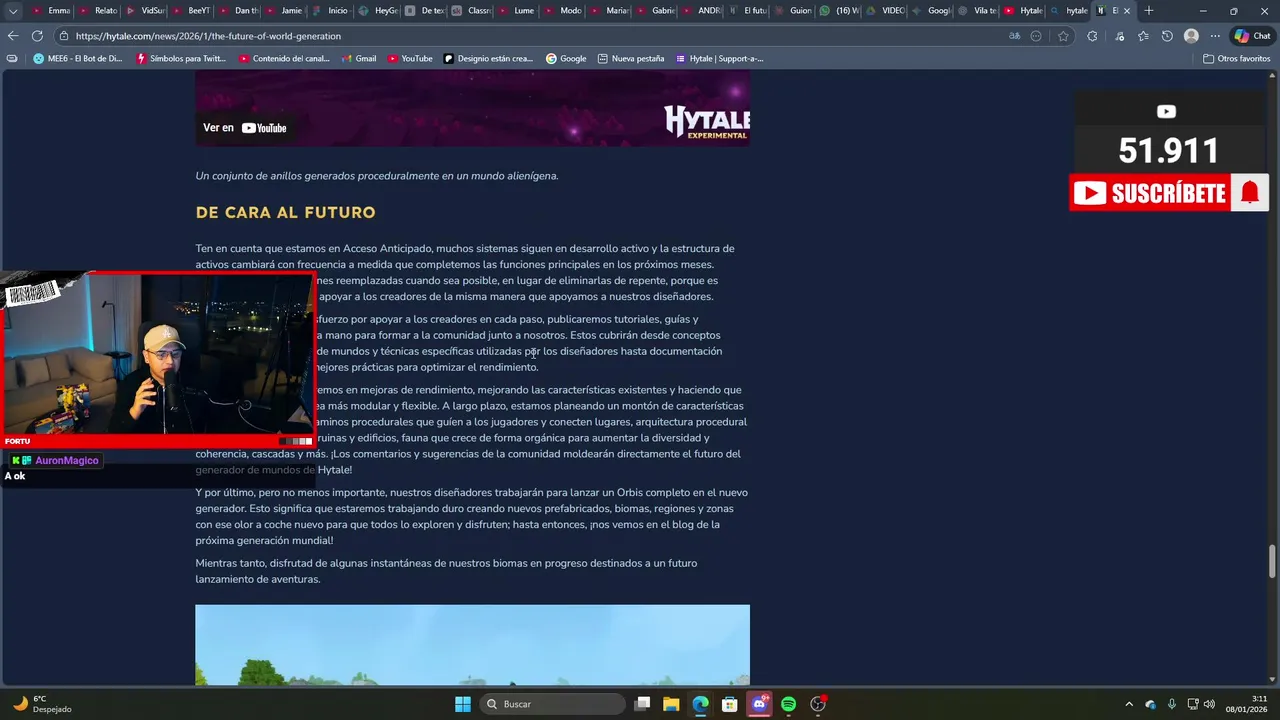1280x720 pixels.
Task: Add this page to favorites star
Action: [x=1063, y=36]
